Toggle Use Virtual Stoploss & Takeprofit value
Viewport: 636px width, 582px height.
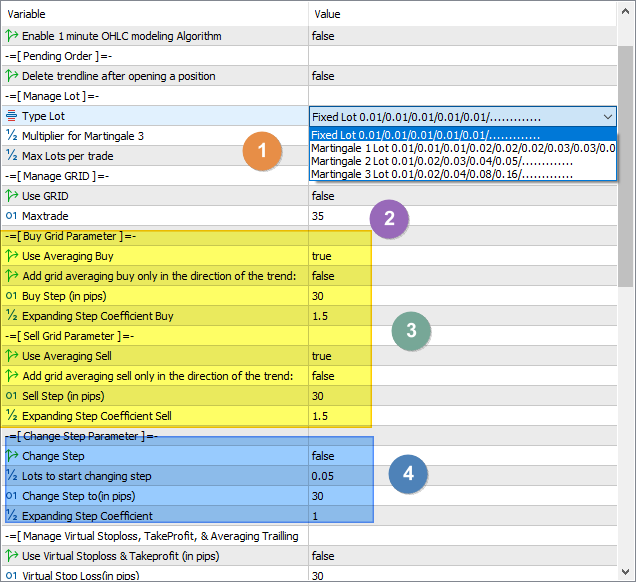(x=323, y=556)
